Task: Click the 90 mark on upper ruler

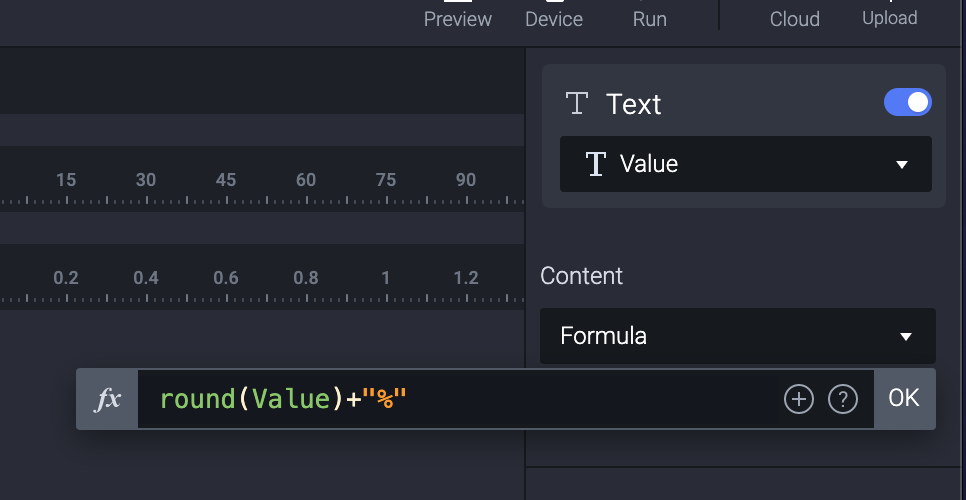Action: 466,181
